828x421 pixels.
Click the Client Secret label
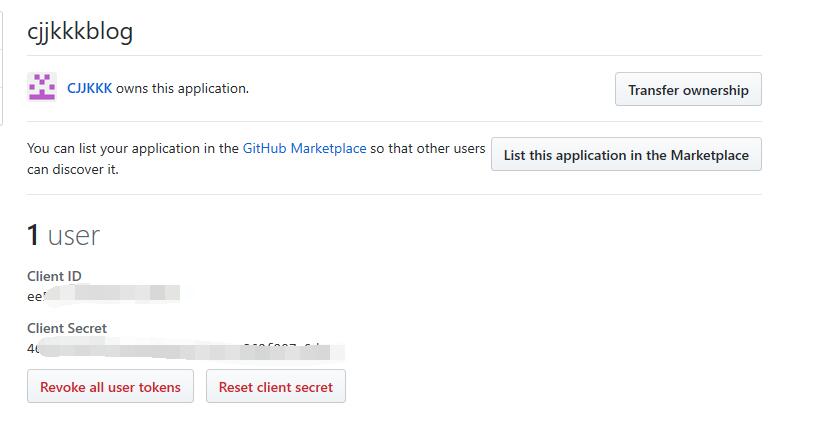point(66,328)
